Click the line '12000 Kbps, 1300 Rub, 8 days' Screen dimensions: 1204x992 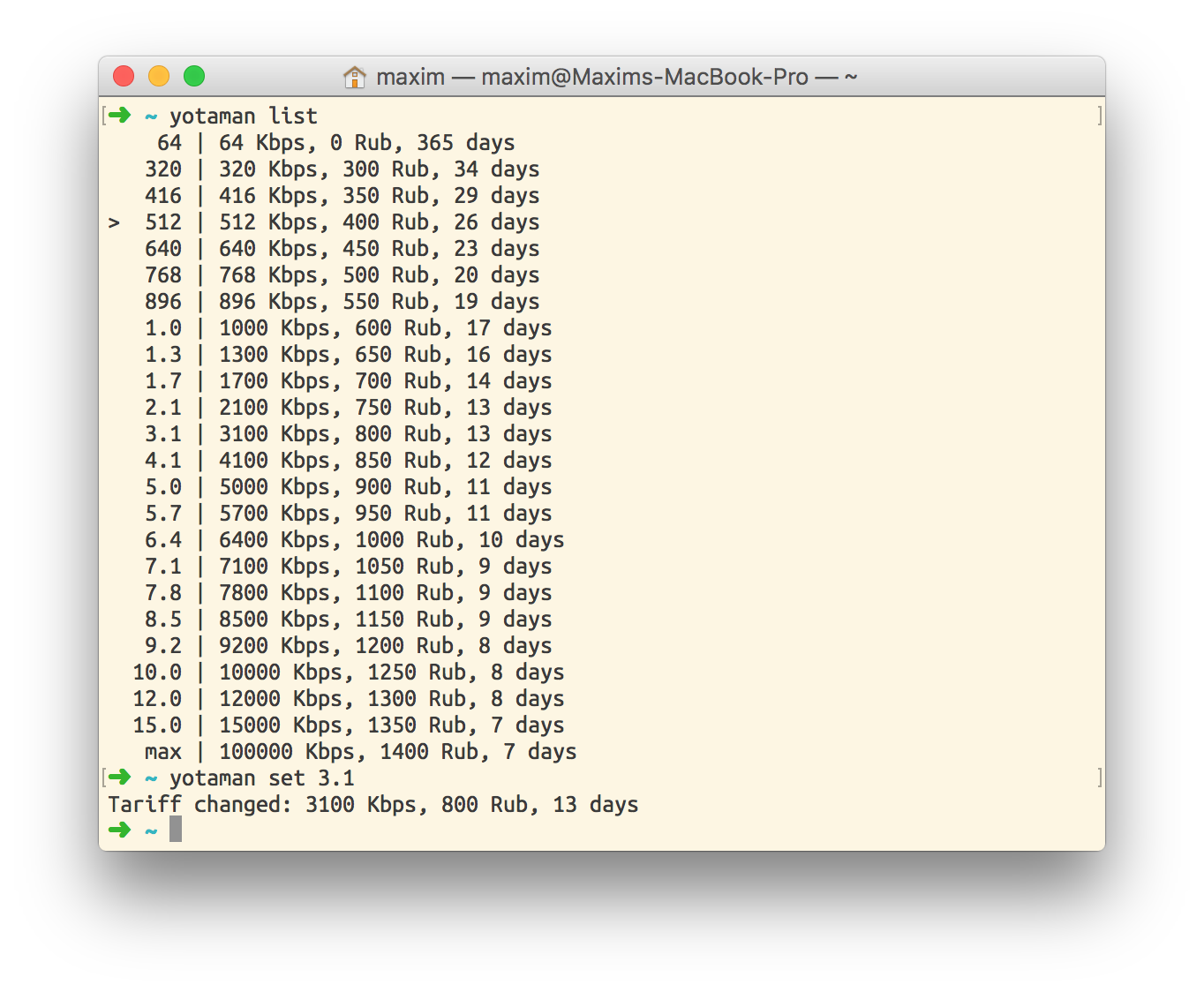[x=391, y=698]
